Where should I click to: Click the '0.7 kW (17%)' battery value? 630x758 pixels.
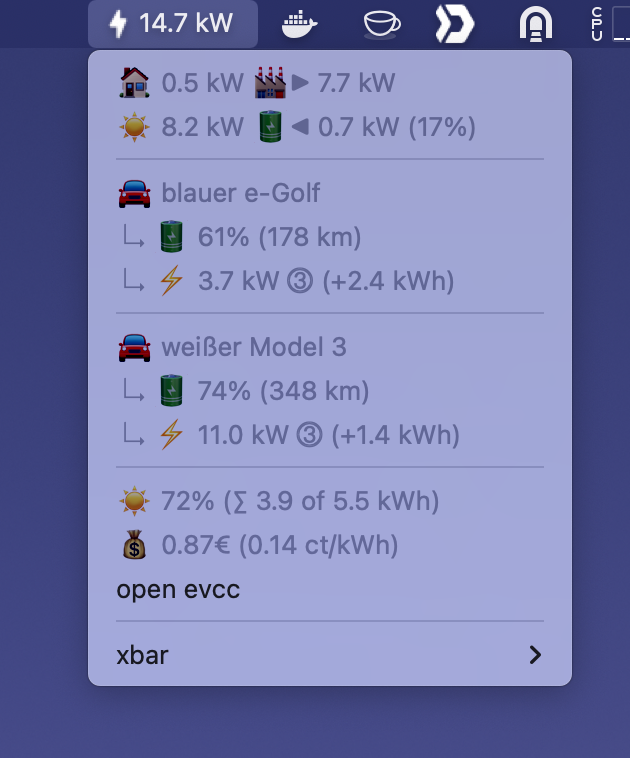[396, 127]
